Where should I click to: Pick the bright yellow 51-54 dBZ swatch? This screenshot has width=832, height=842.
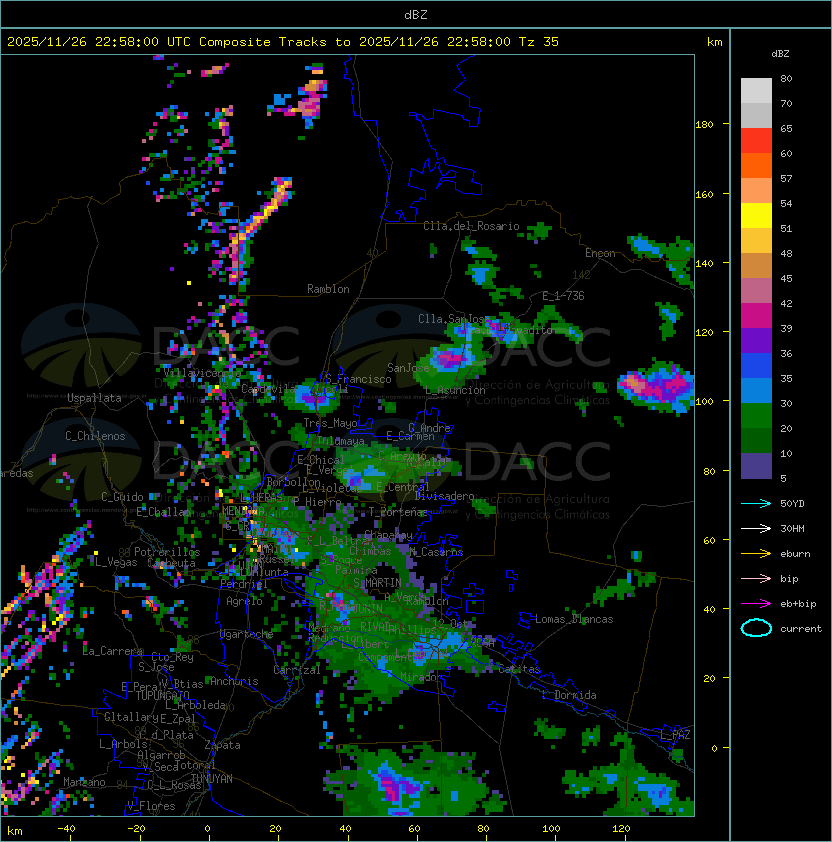coord(756,216)
